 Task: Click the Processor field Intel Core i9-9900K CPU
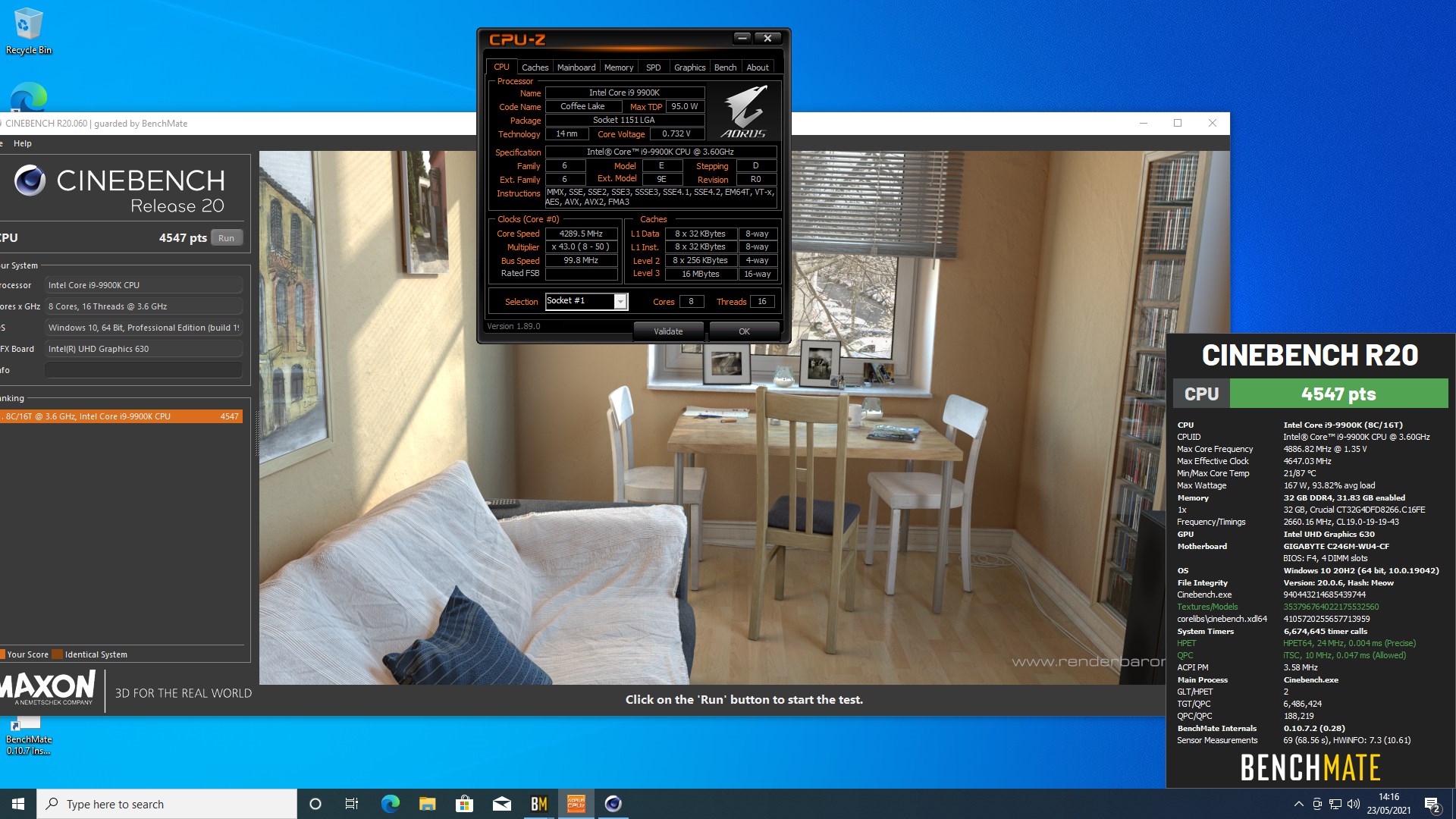pyautogui.click(x=143, y=285)
